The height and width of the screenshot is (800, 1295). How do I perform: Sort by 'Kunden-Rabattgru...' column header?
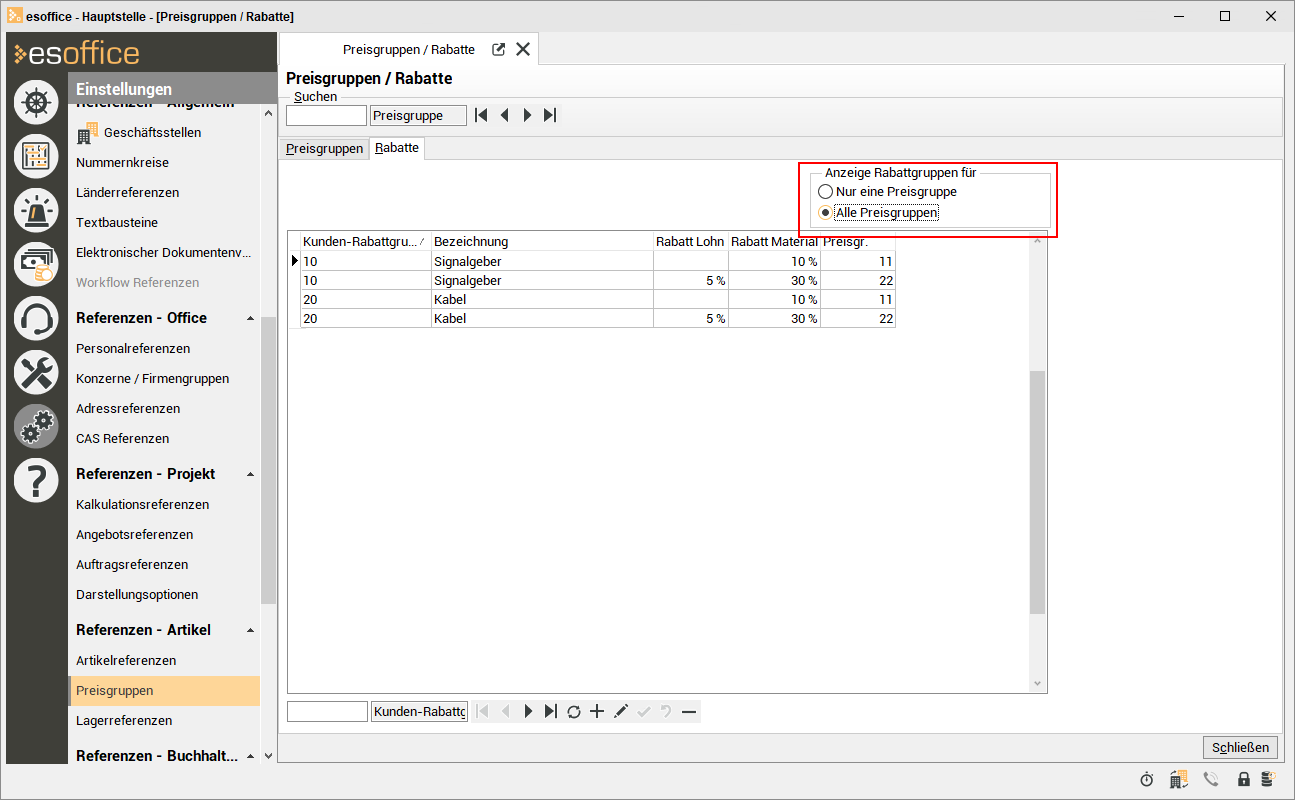click(365, 241)
